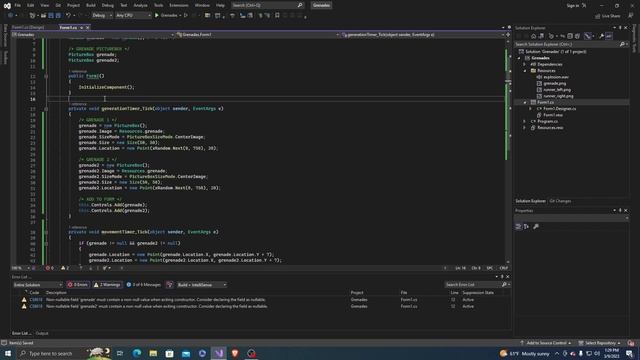Select grenade.png in Solution Explorer
Screen dimensions: 640x360
tap(555, 83)
